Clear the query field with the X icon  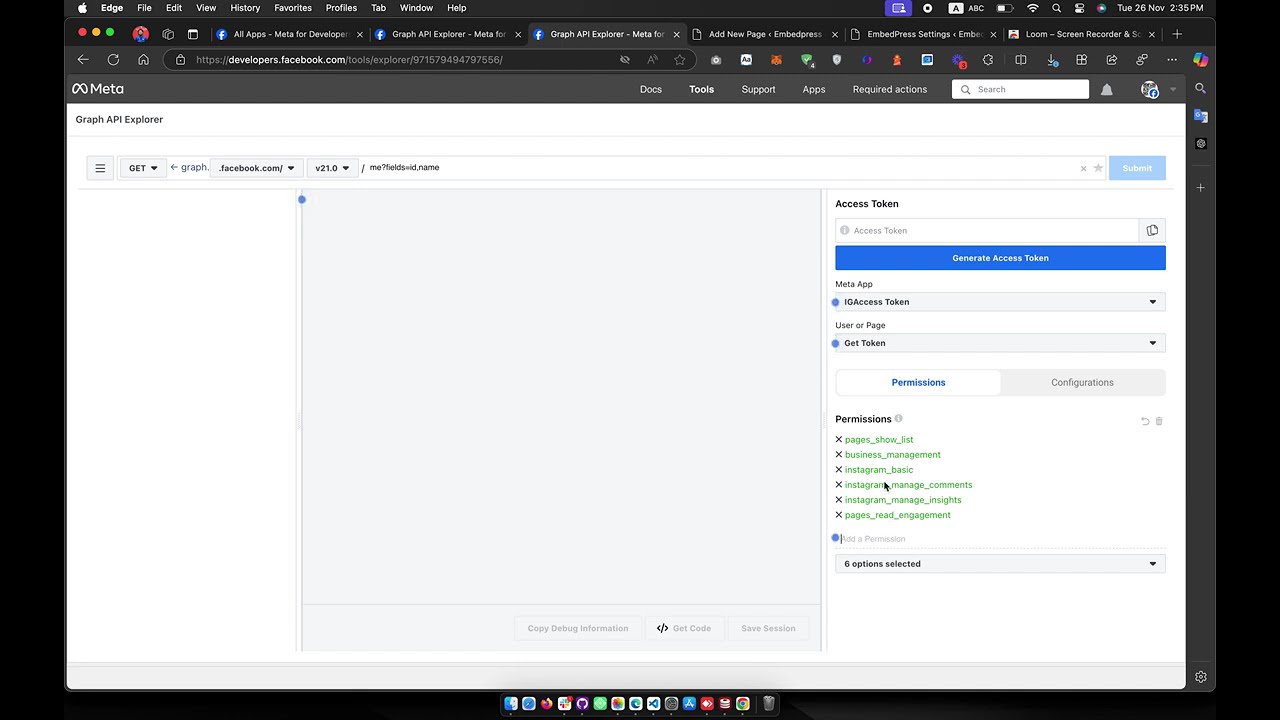pyautogui.click(x=1083, y=168)
